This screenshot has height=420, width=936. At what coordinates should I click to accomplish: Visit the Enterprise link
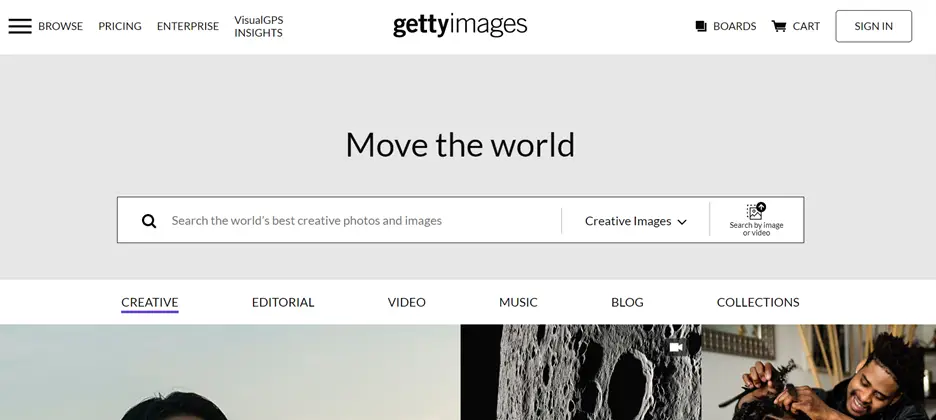click(188, 26)
